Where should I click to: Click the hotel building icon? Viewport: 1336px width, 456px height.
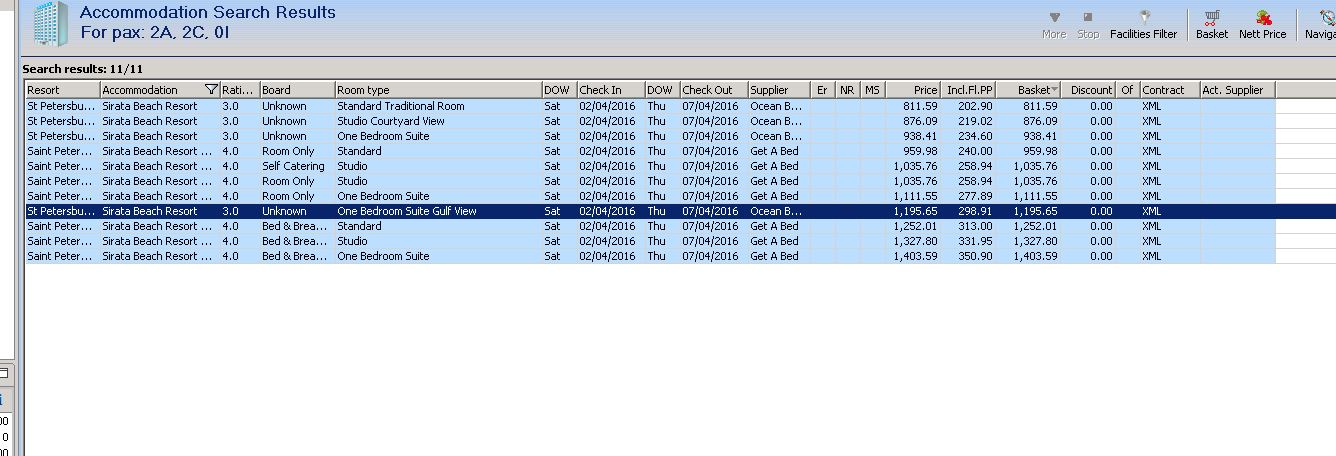pyautogui.click(x=51, y=24)
